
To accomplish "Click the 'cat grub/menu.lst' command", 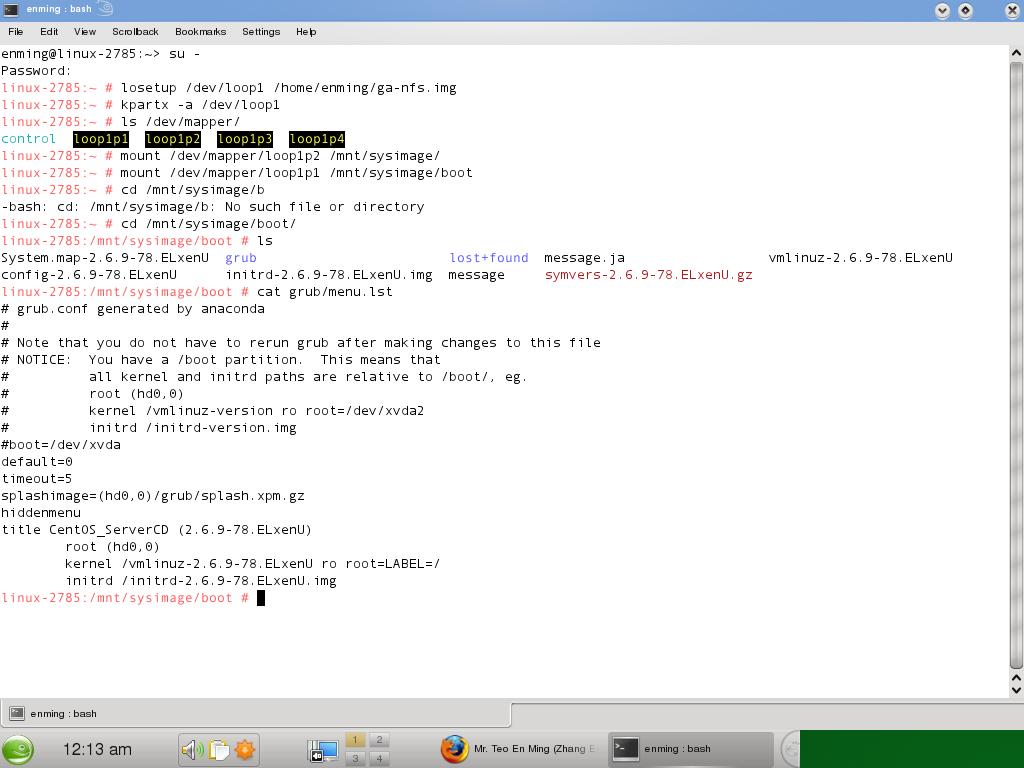I will pyautogui.click(x=325, y=292).
